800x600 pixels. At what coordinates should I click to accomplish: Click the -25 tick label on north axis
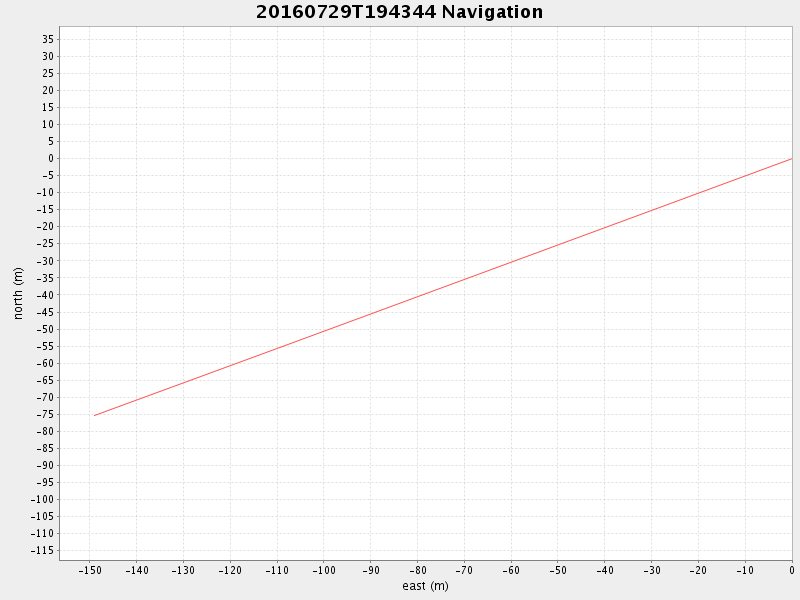point(45,243)
